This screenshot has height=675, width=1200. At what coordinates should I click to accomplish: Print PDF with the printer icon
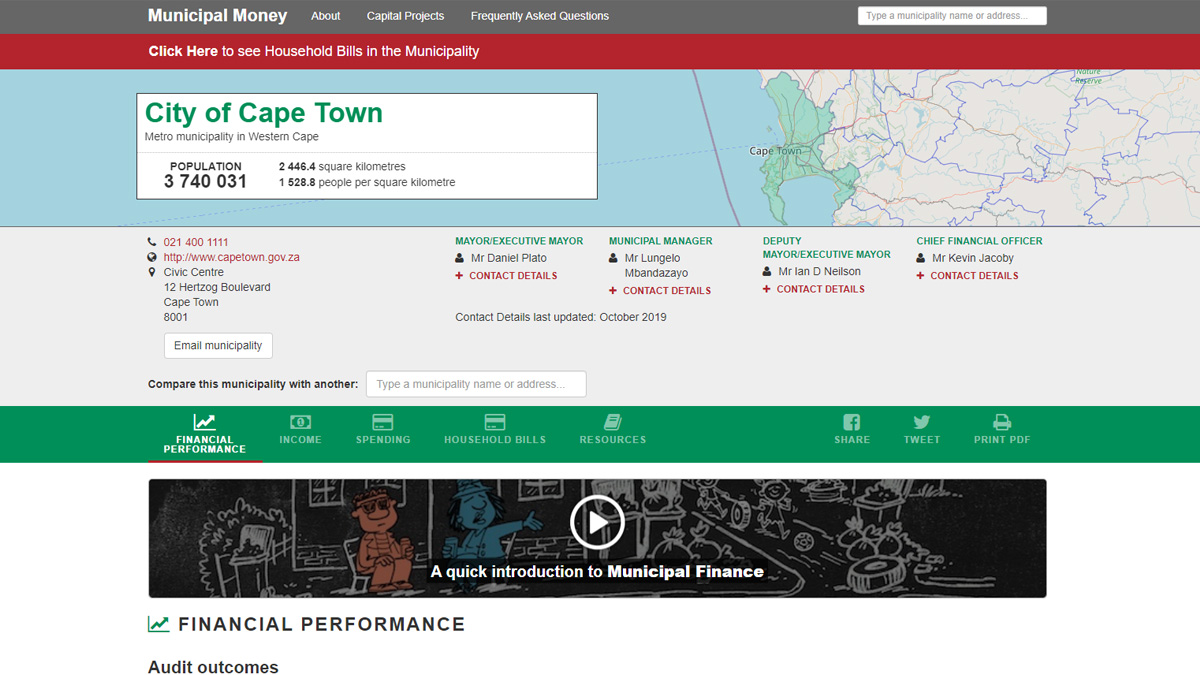1000,423
